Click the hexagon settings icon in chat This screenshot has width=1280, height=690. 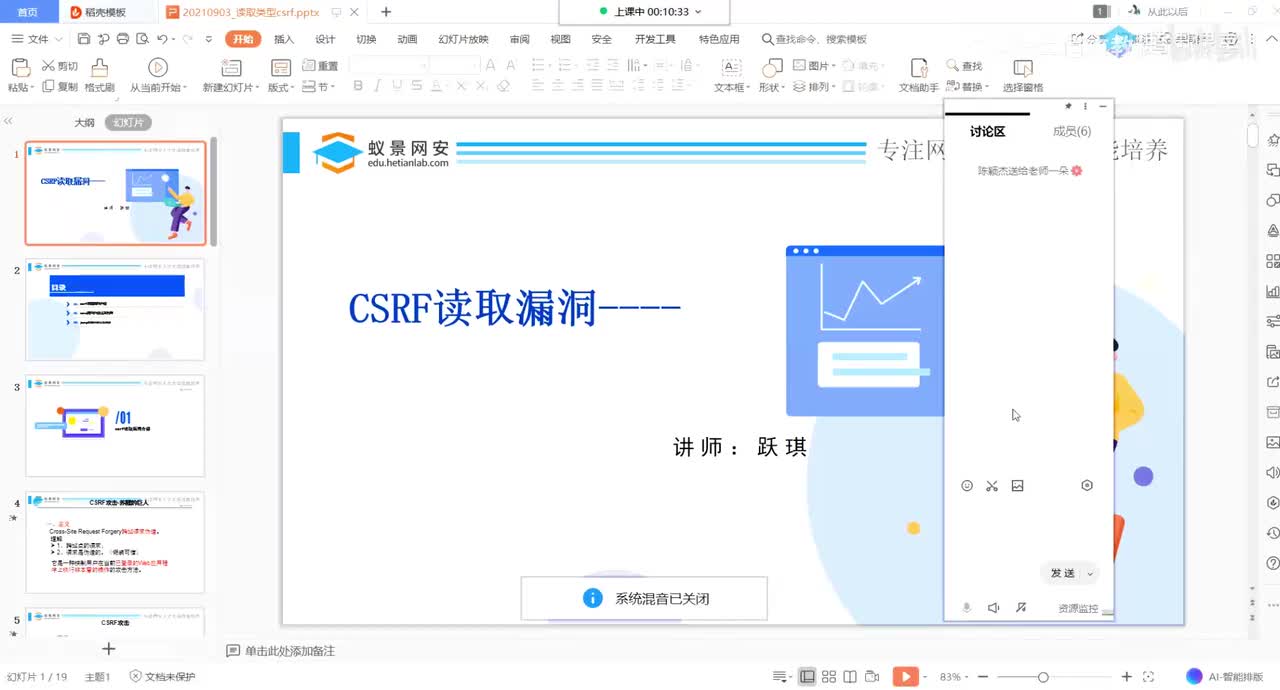1087,486
